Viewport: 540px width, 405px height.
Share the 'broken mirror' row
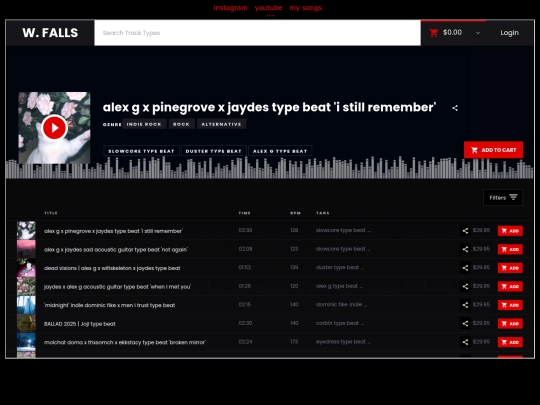pos(465,342)
